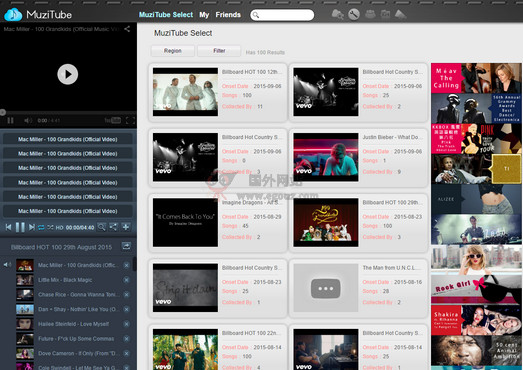Open the TI banner
This screenshot has height=370, width=523.
pos(476,169)
